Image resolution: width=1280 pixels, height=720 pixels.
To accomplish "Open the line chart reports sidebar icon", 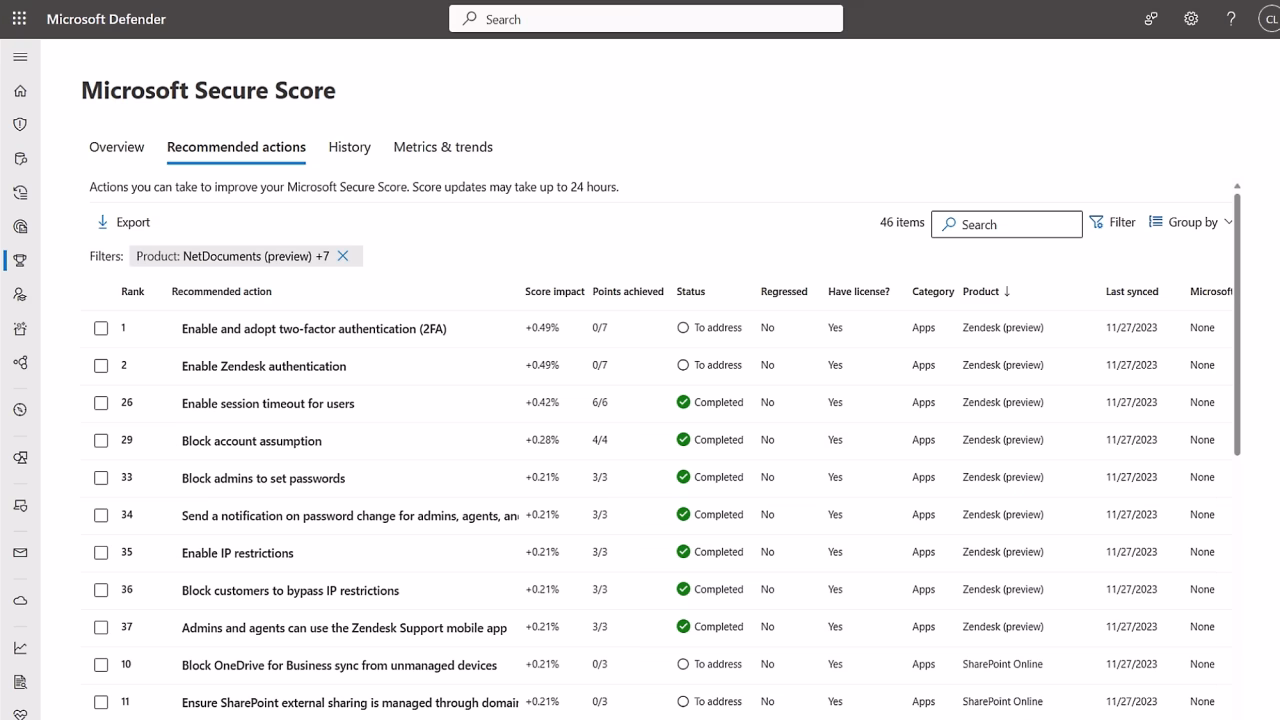I will tap(20, 648).
